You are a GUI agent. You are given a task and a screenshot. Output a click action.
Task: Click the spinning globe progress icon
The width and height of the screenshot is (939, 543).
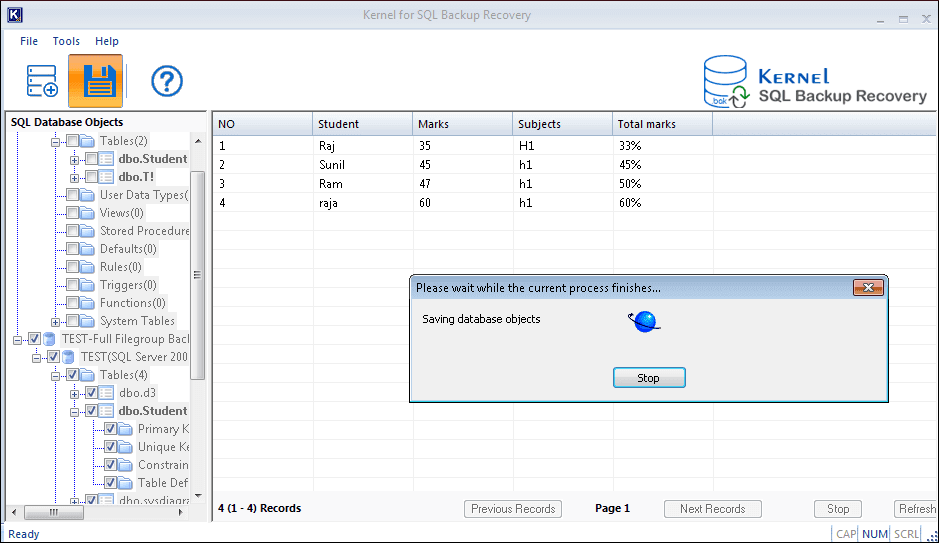click(x=644, y=321)
